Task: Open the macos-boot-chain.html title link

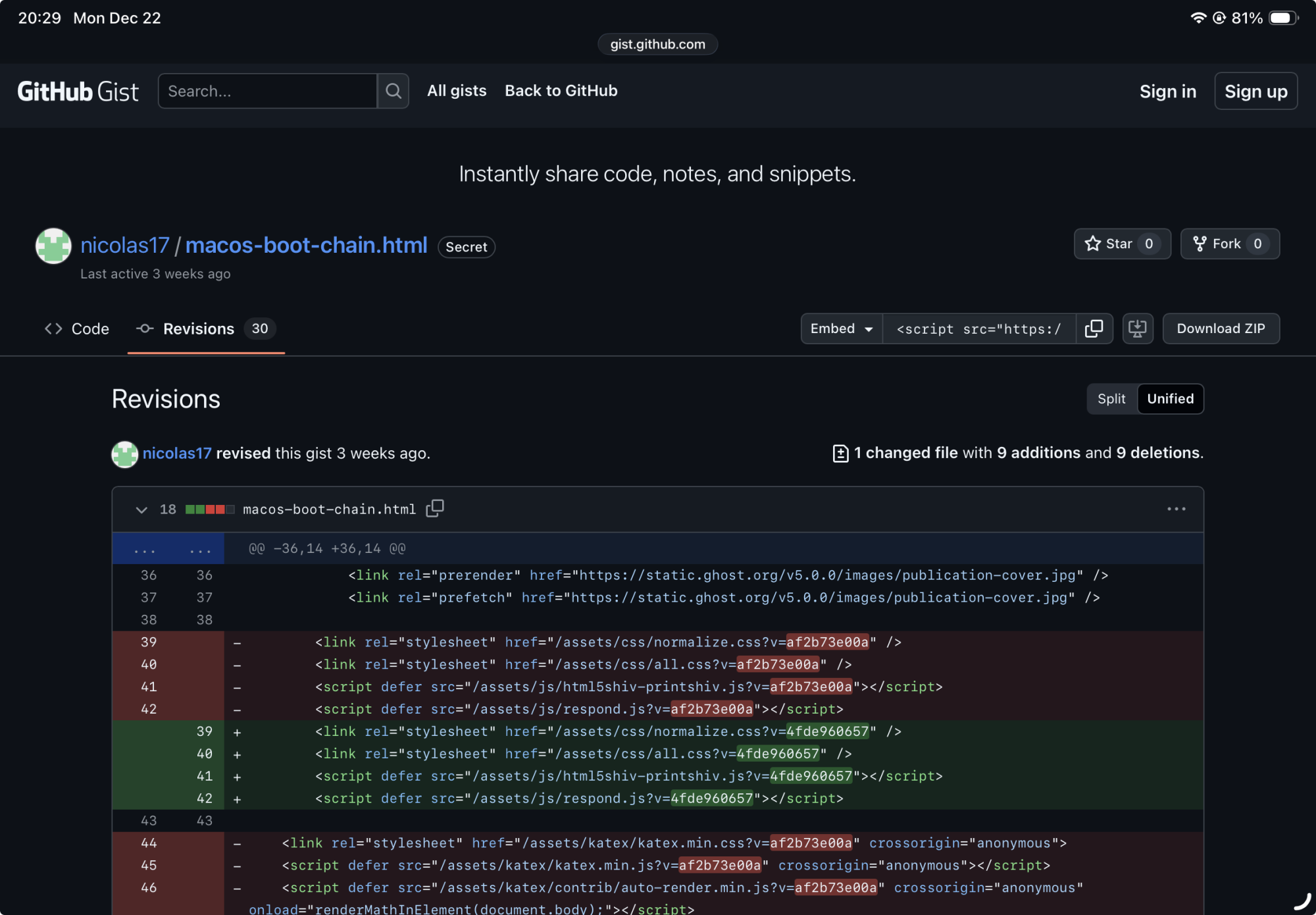Action: coord(306,246)
